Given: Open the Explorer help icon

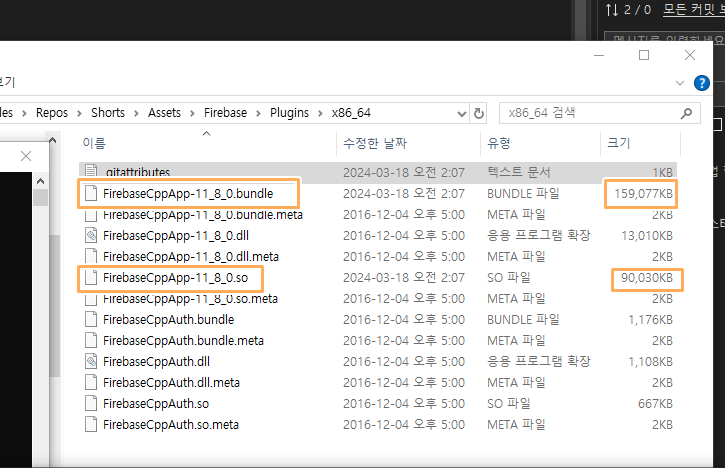Looking at the screenshot, I should pyautogui.click(x=701, y=83).
